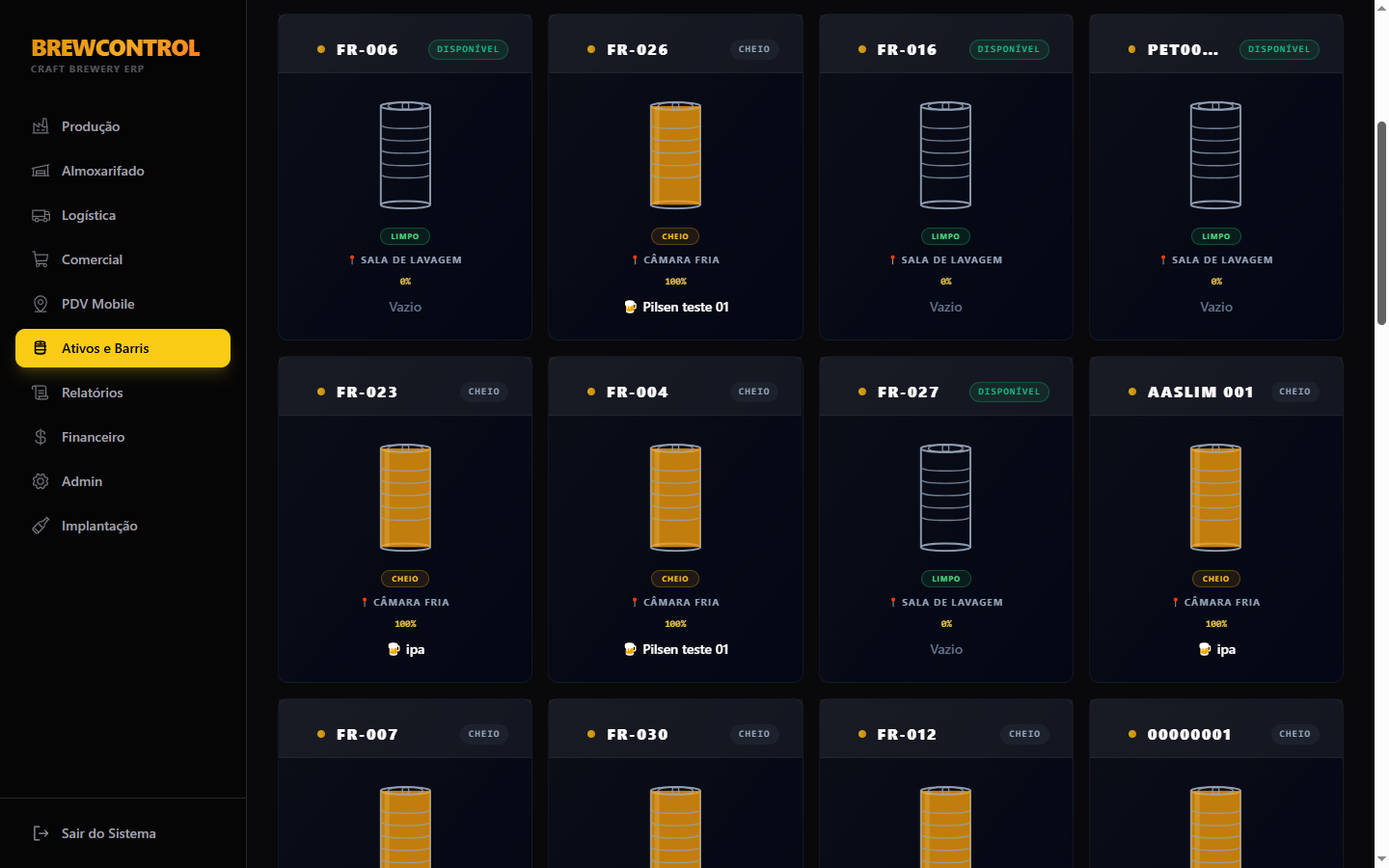Click "Pilsen teste 01" in the FR-004 card
This screenshot has height=868, width=1389.
coord(686,649)
